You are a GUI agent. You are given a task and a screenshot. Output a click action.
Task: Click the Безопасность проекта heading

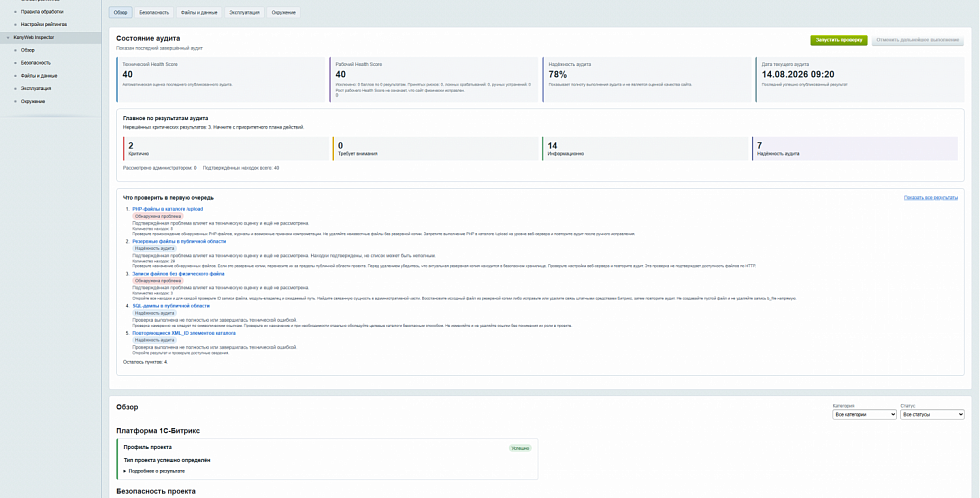[x=156, y=491]
